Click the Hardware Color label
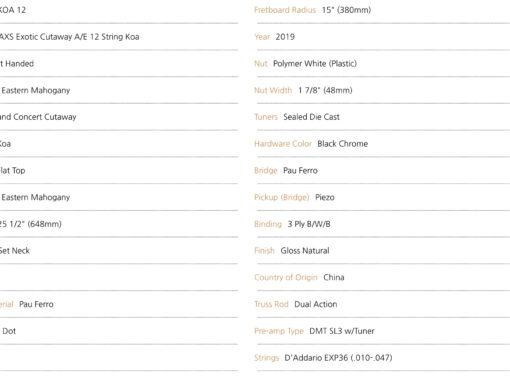 [283, 144]
